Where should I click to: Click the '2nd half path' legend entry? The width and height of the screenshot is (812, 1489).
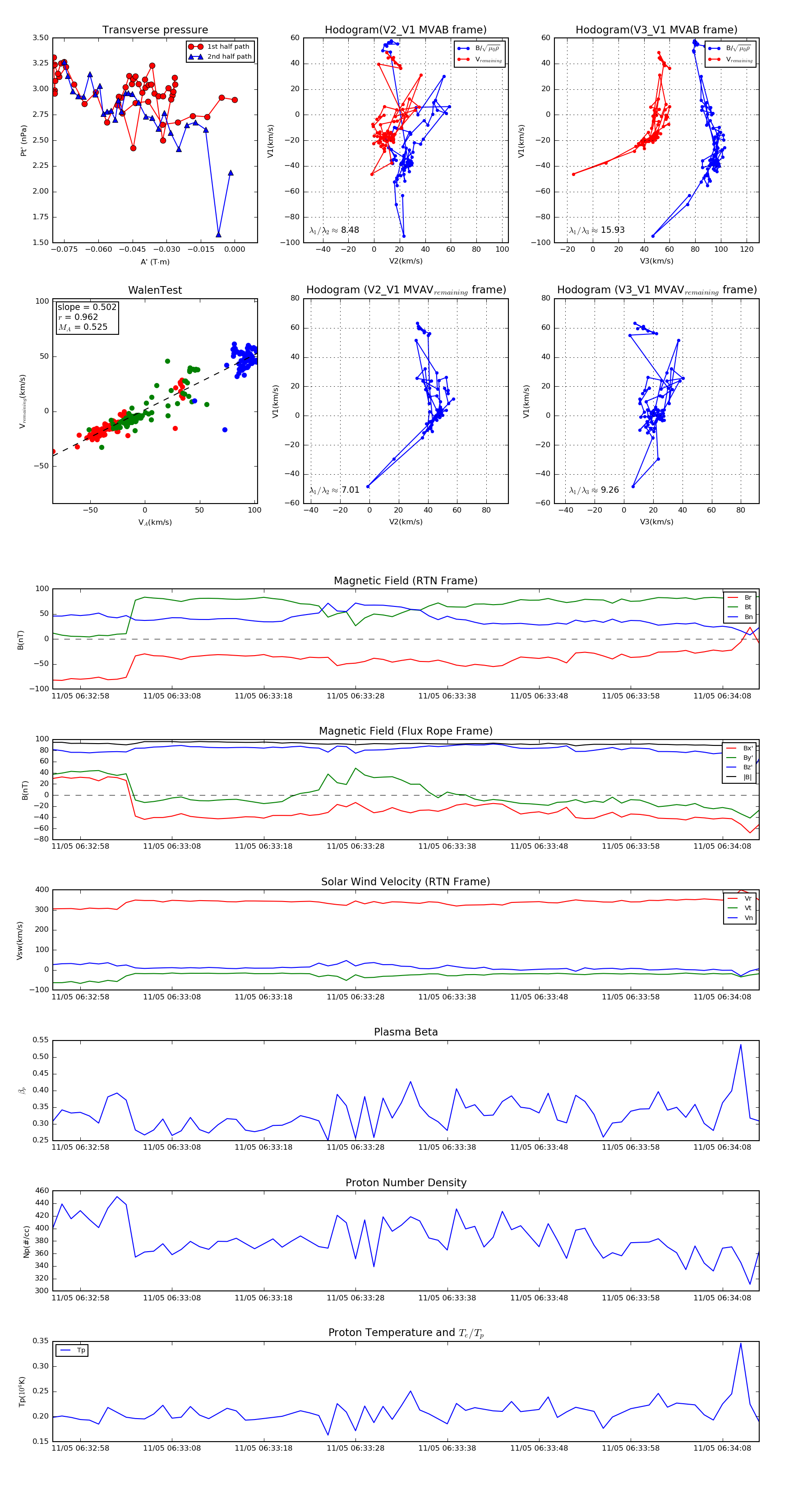[x=220, y=57]
